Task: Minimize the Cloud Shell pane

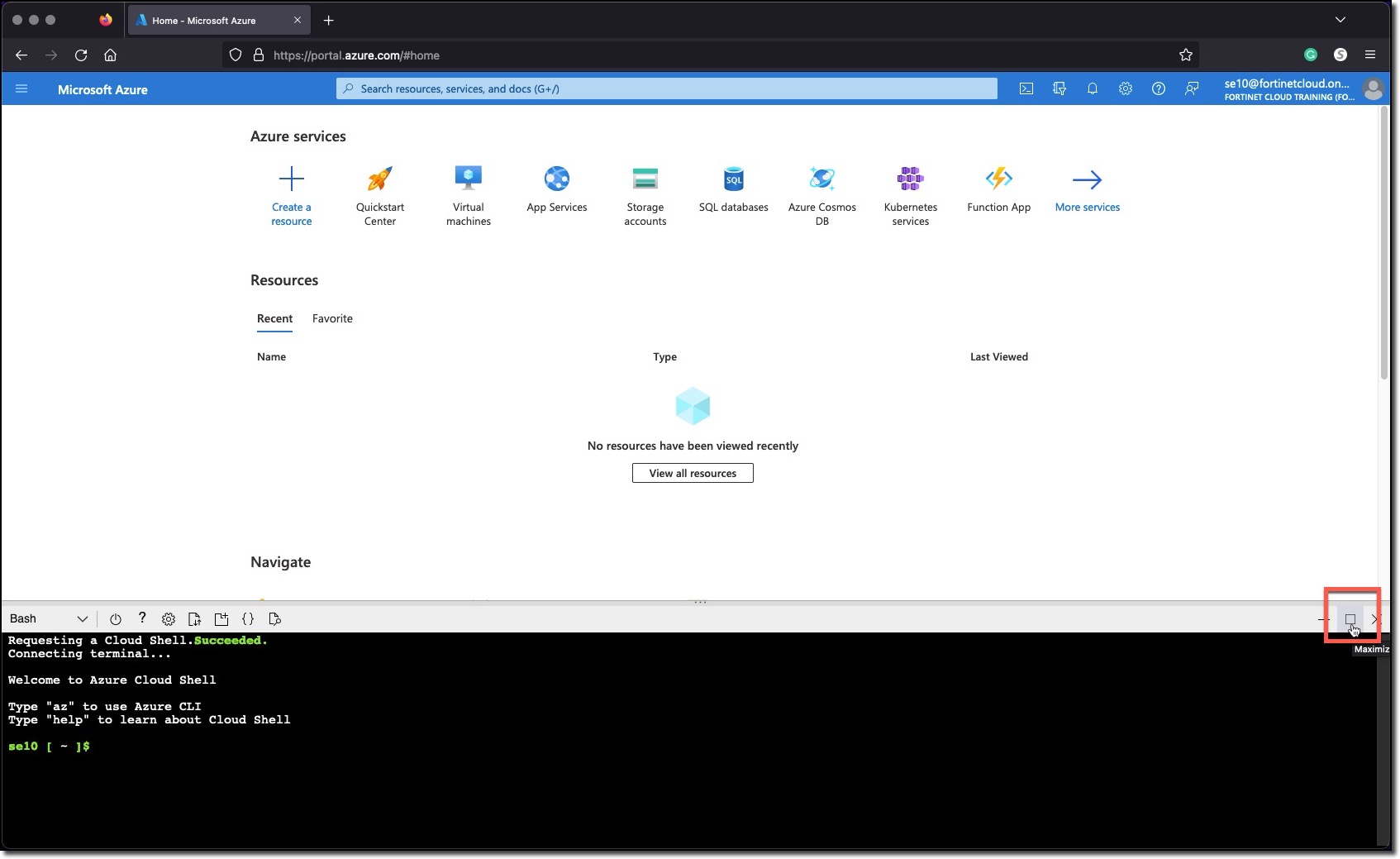Action: [x=1323, y=618]
